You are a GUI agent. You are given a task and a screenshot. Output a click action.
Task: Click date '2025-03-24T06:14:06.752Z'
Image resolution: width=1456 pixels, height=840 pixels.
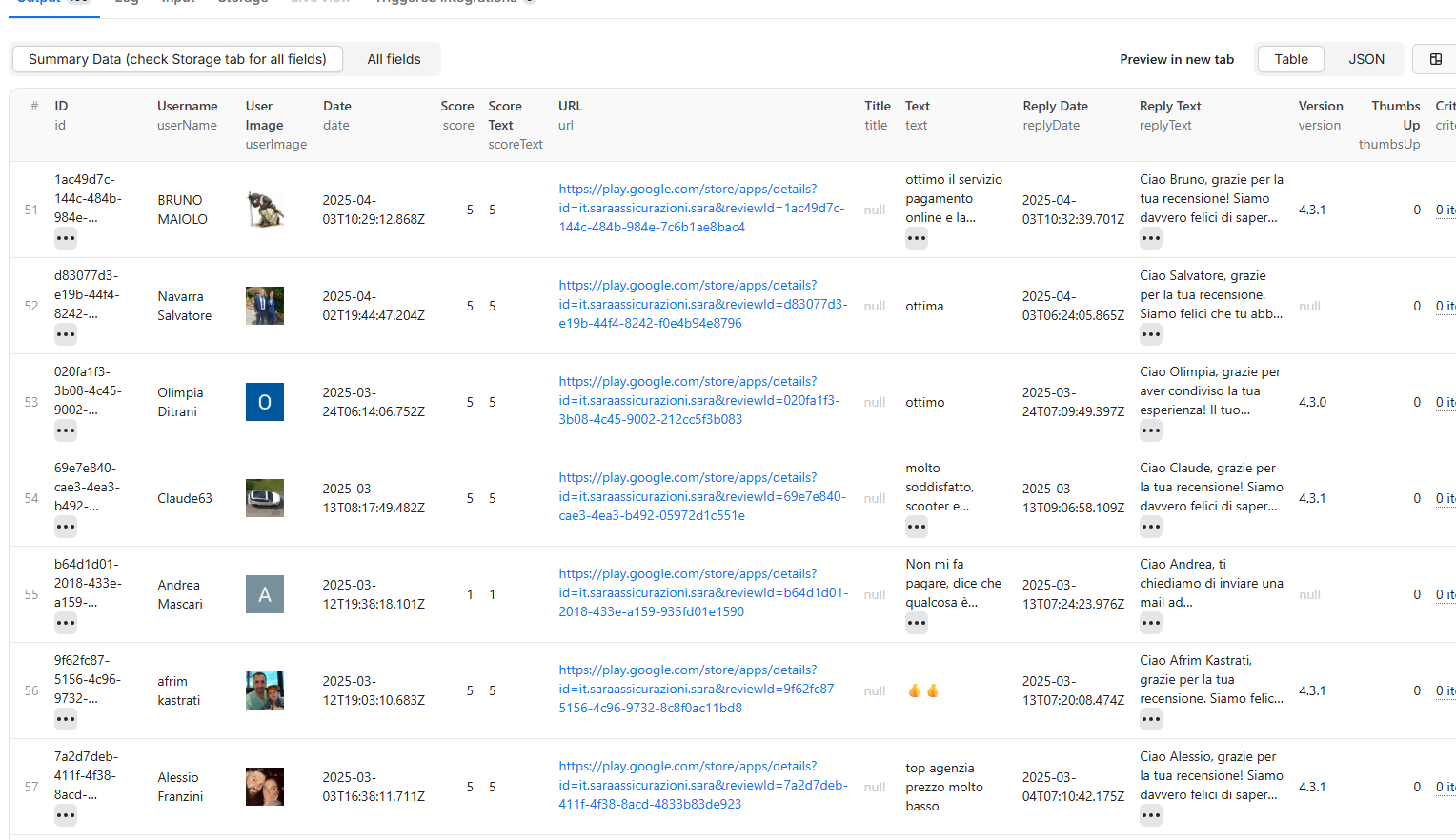pyautogui.click(x=374, y=402)
